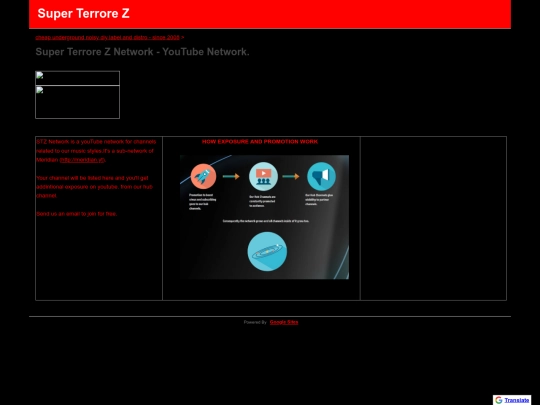Click the first arrow between rocket and audience

[231, 176]
